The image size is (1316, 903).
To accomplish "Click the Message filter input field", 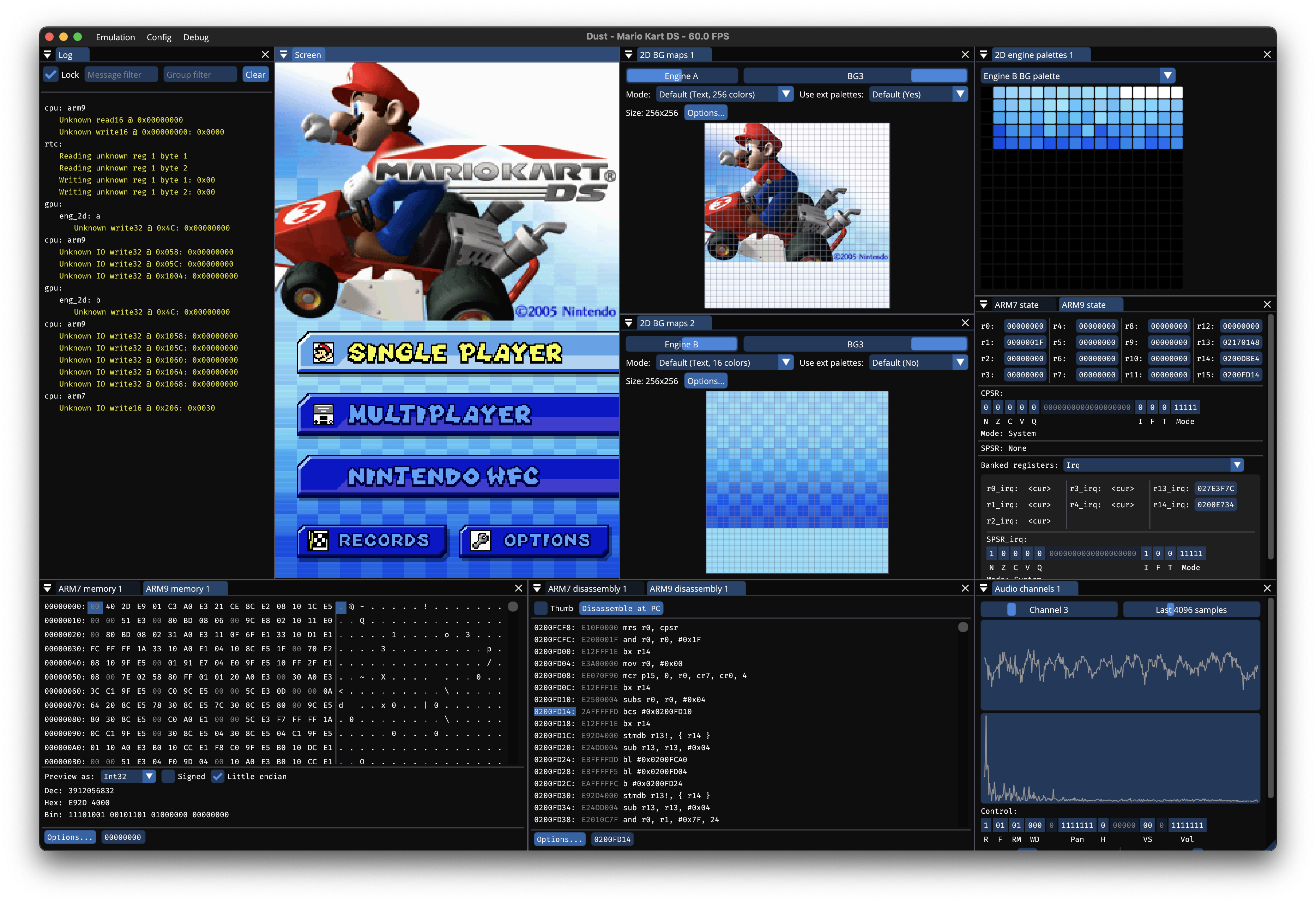I will (121, 75).
